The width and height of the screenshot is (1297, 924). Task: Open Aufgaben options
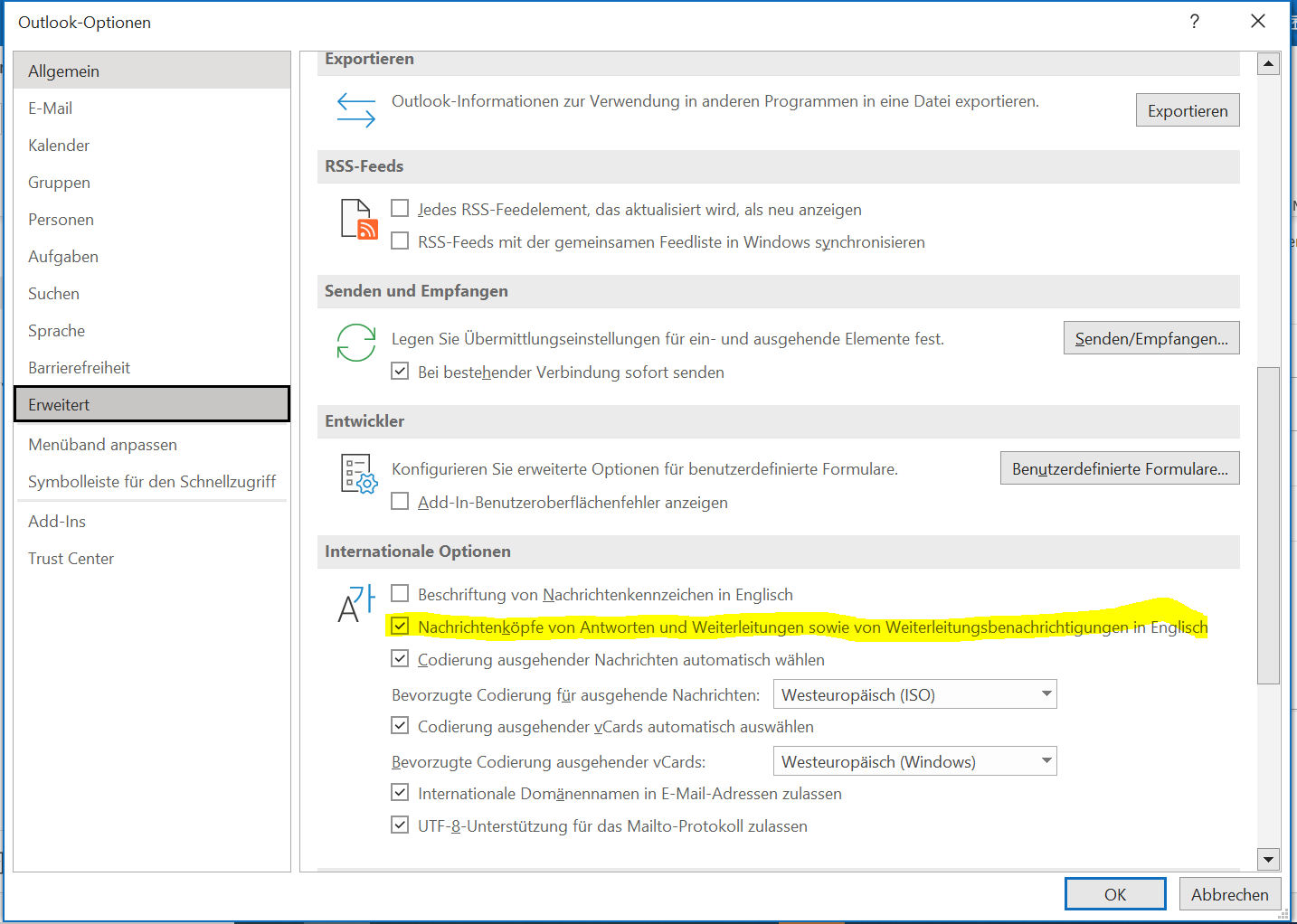(x=152, y=256)
